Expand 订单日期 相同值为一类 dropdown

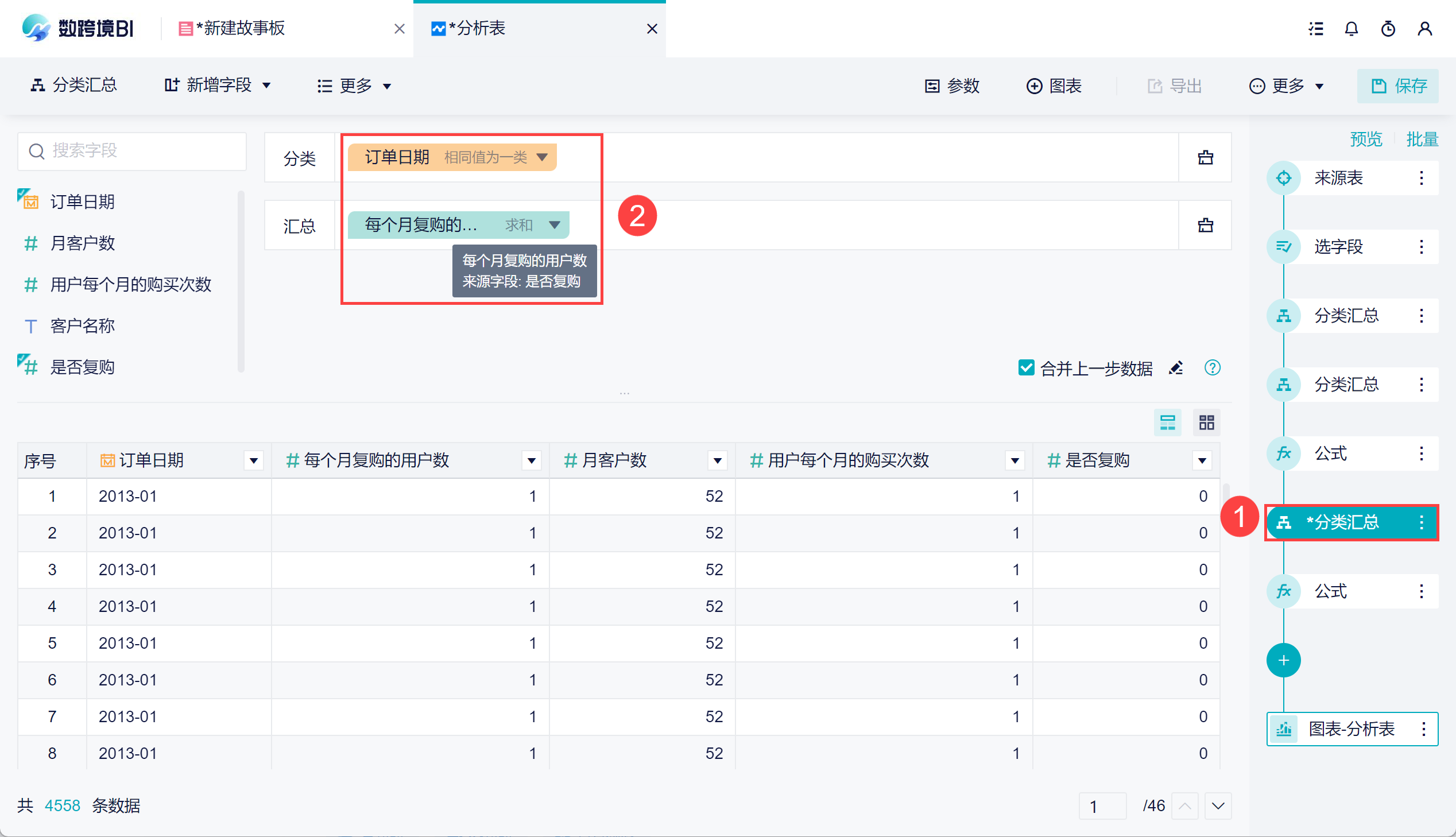(x=541, y=157)
